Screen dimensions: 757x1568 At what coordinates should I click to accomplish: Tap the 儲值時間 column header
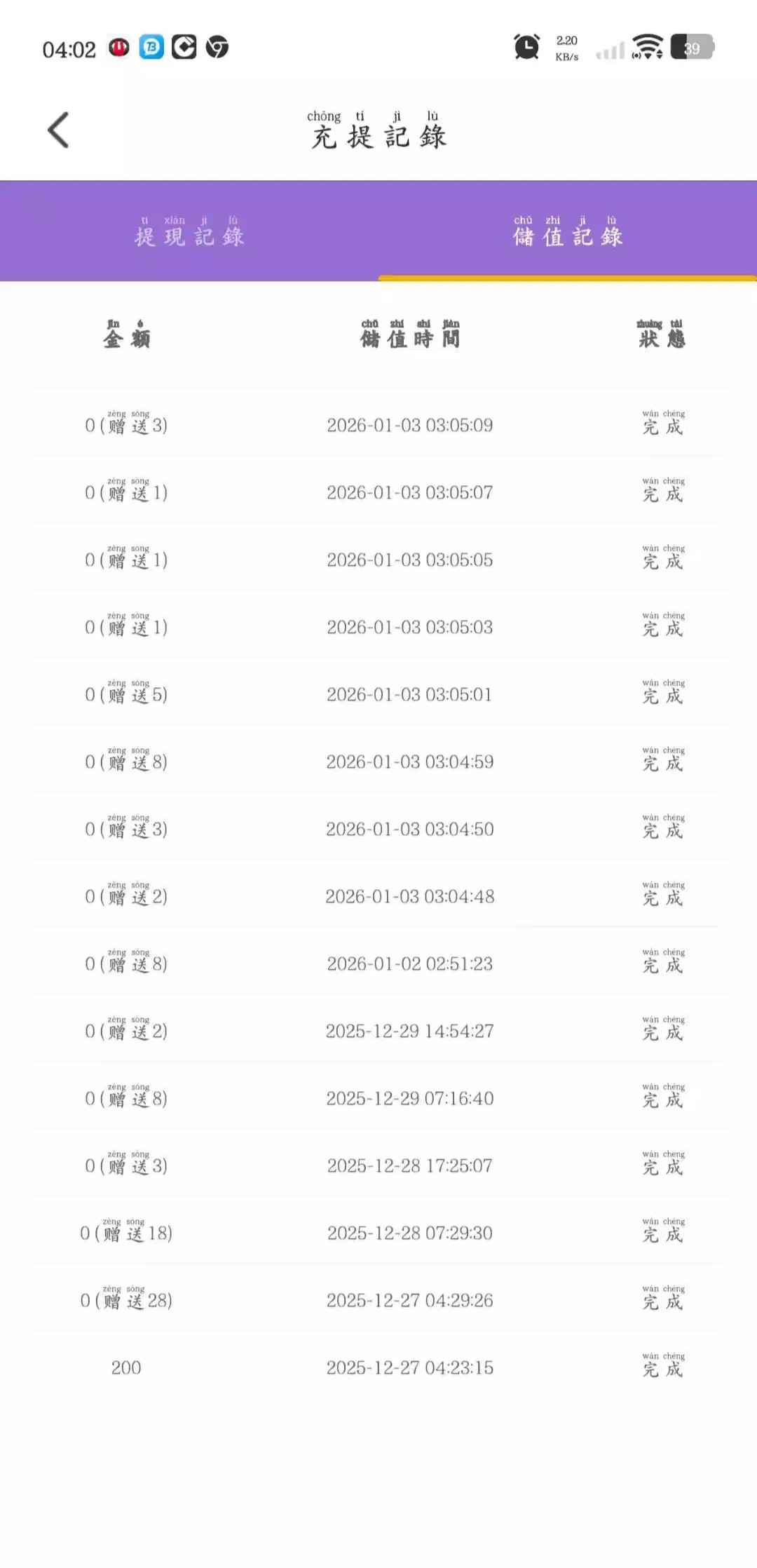[410, 334]
